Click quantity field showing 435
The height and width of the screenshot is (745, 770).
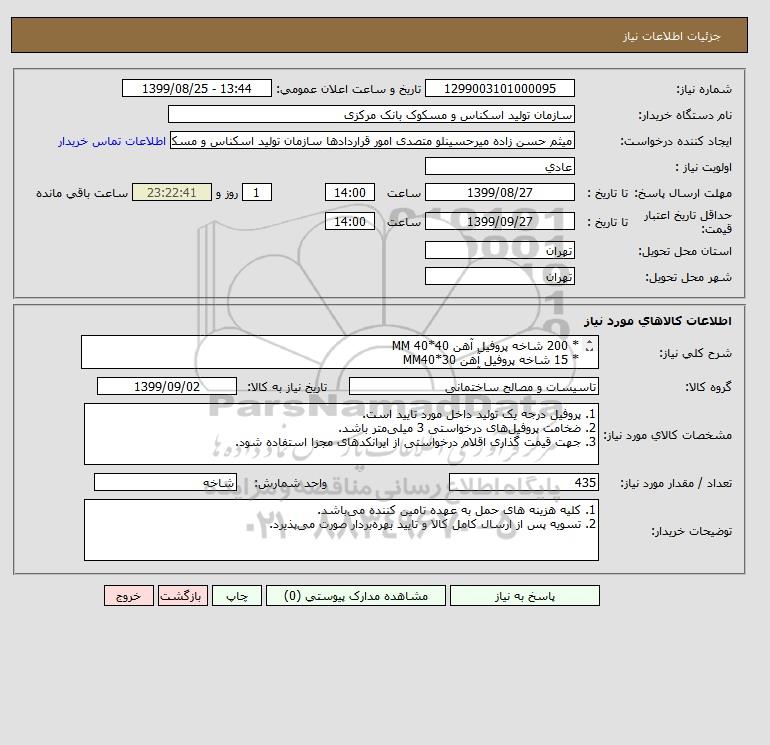[523, 482]
